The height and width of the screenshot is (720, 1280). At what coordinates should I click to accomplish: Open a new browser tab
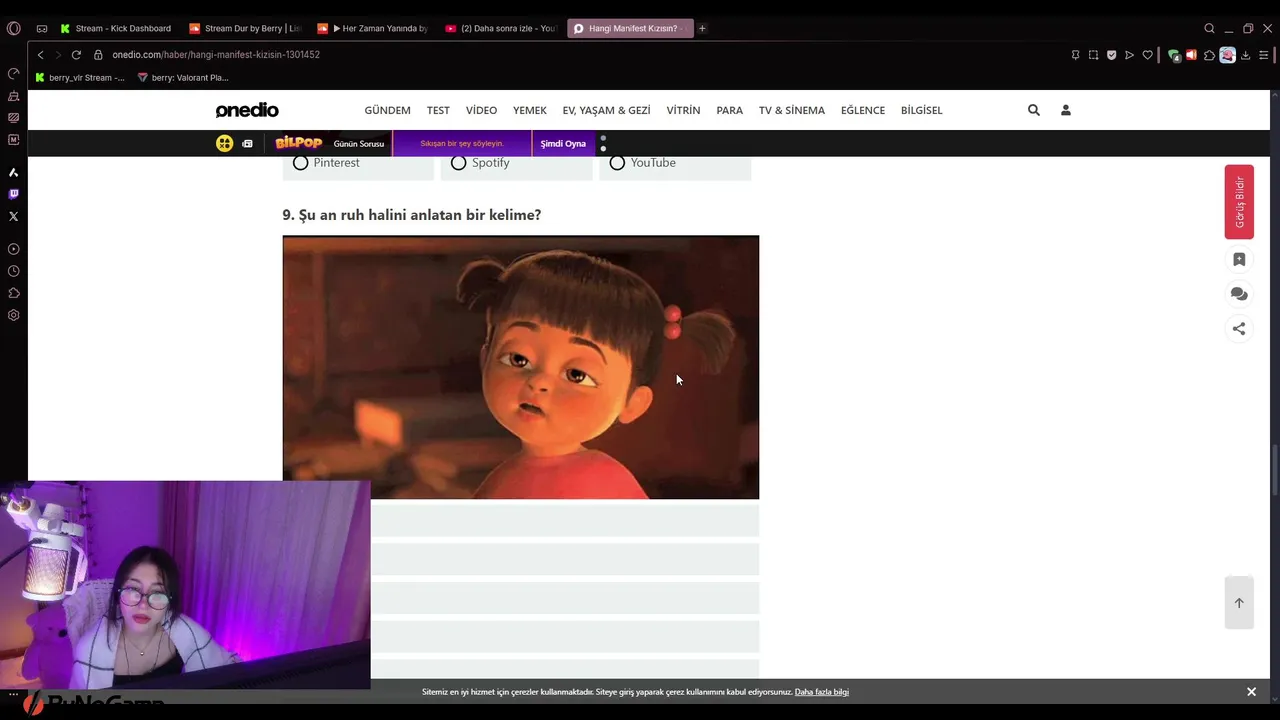click(x=702, y=28)
